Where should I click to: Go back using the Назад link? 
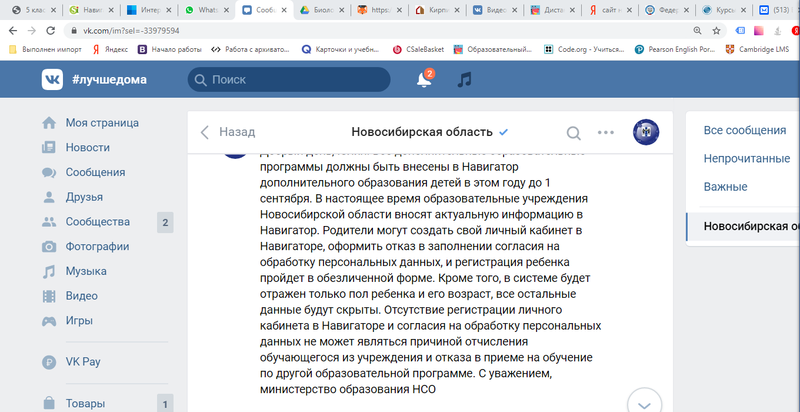pyautogui.click(x=228, y=132)
